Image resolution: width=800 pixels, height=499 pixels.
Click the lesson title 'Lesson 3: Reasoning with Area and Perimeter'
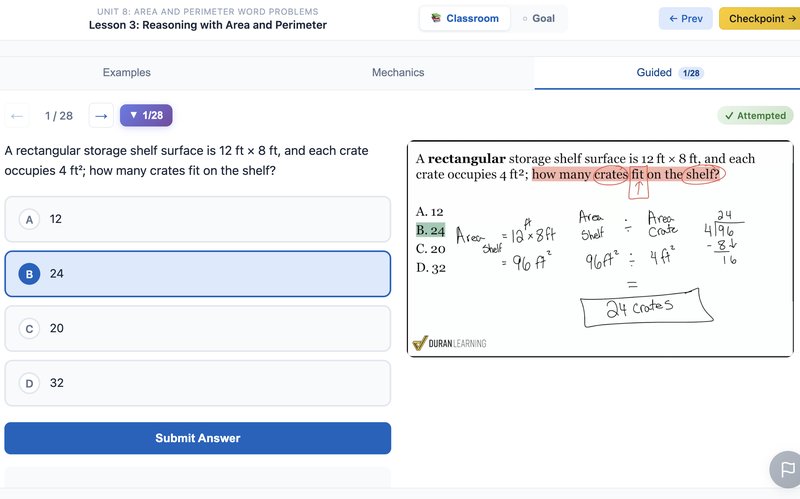[208, 25]
